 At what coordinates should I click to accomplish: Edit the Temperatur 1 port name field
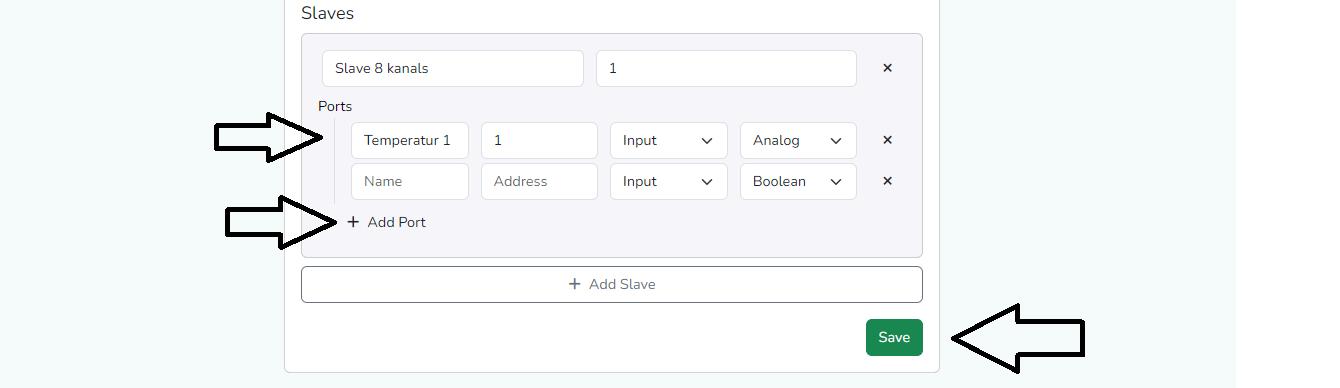point(410,140)
